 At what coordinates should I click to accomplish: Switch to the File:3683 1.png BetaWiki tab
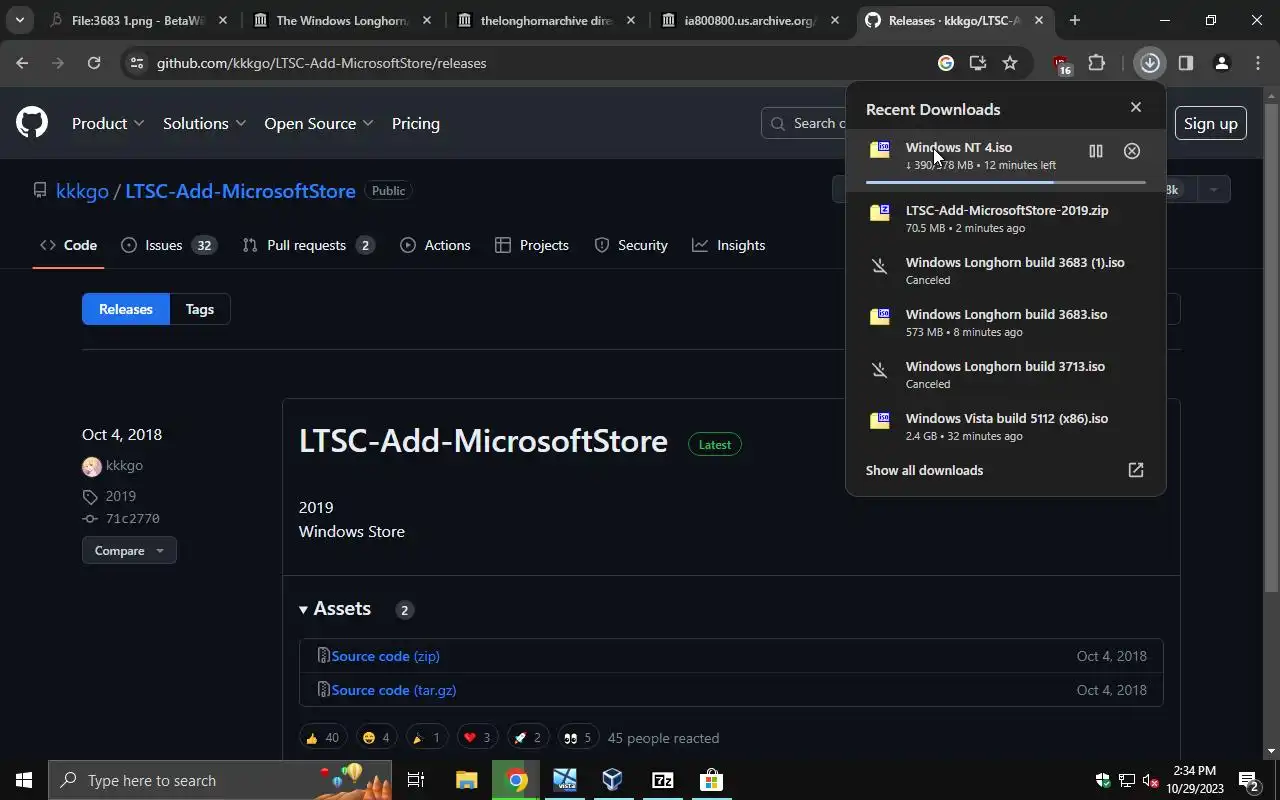tap(140, 20)
